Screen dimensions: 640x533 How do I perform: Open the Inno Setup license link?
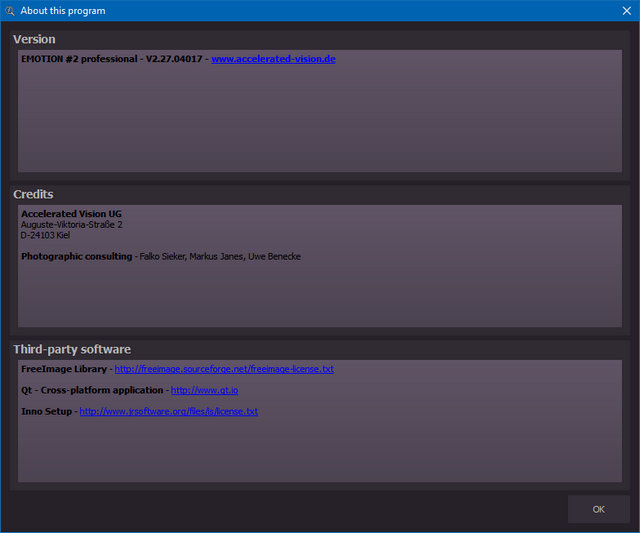[x=168, y=411]
